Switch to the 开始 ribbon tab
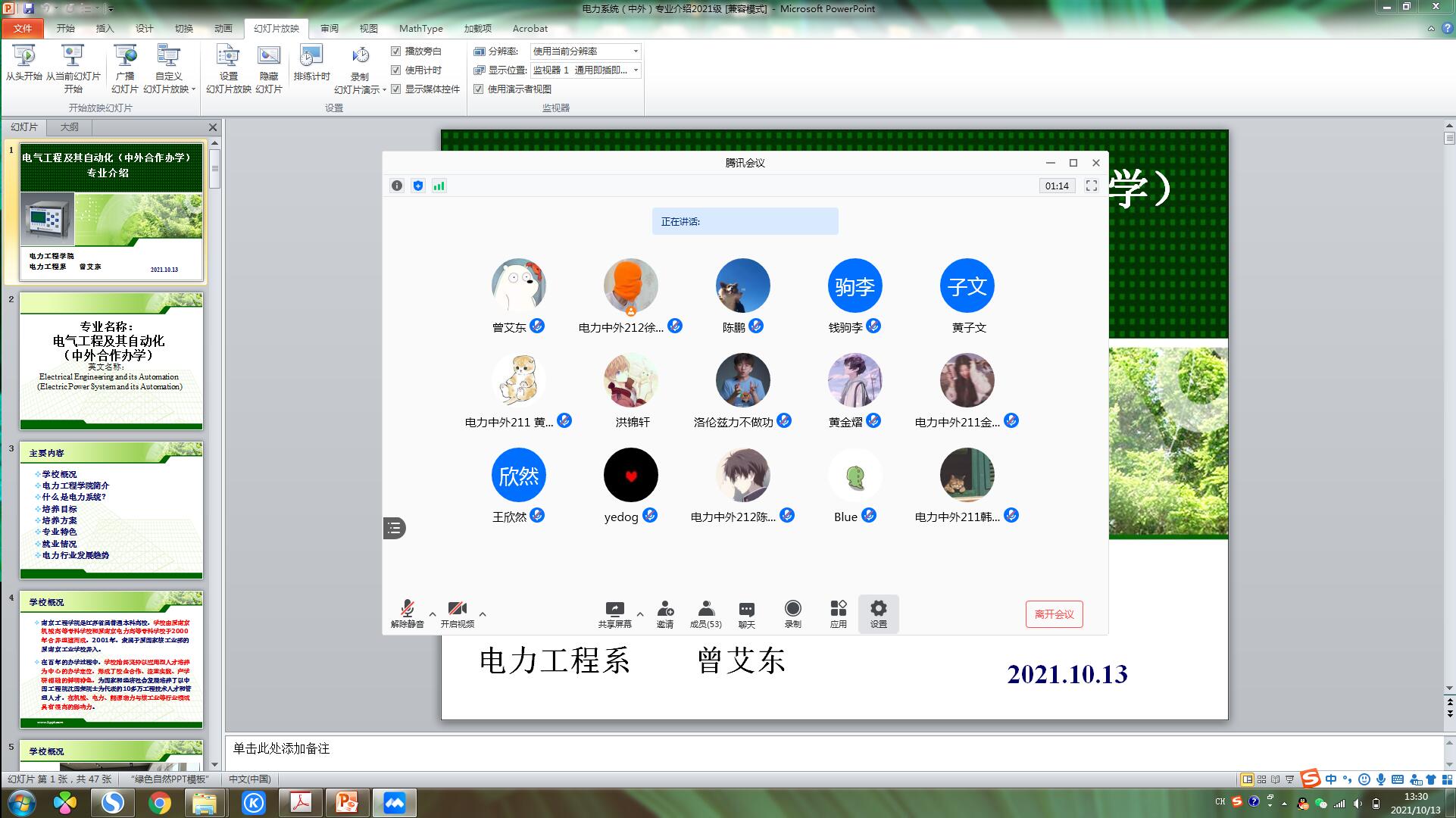This screenshot has height=818, width=1456. click(x=66, y=28)
